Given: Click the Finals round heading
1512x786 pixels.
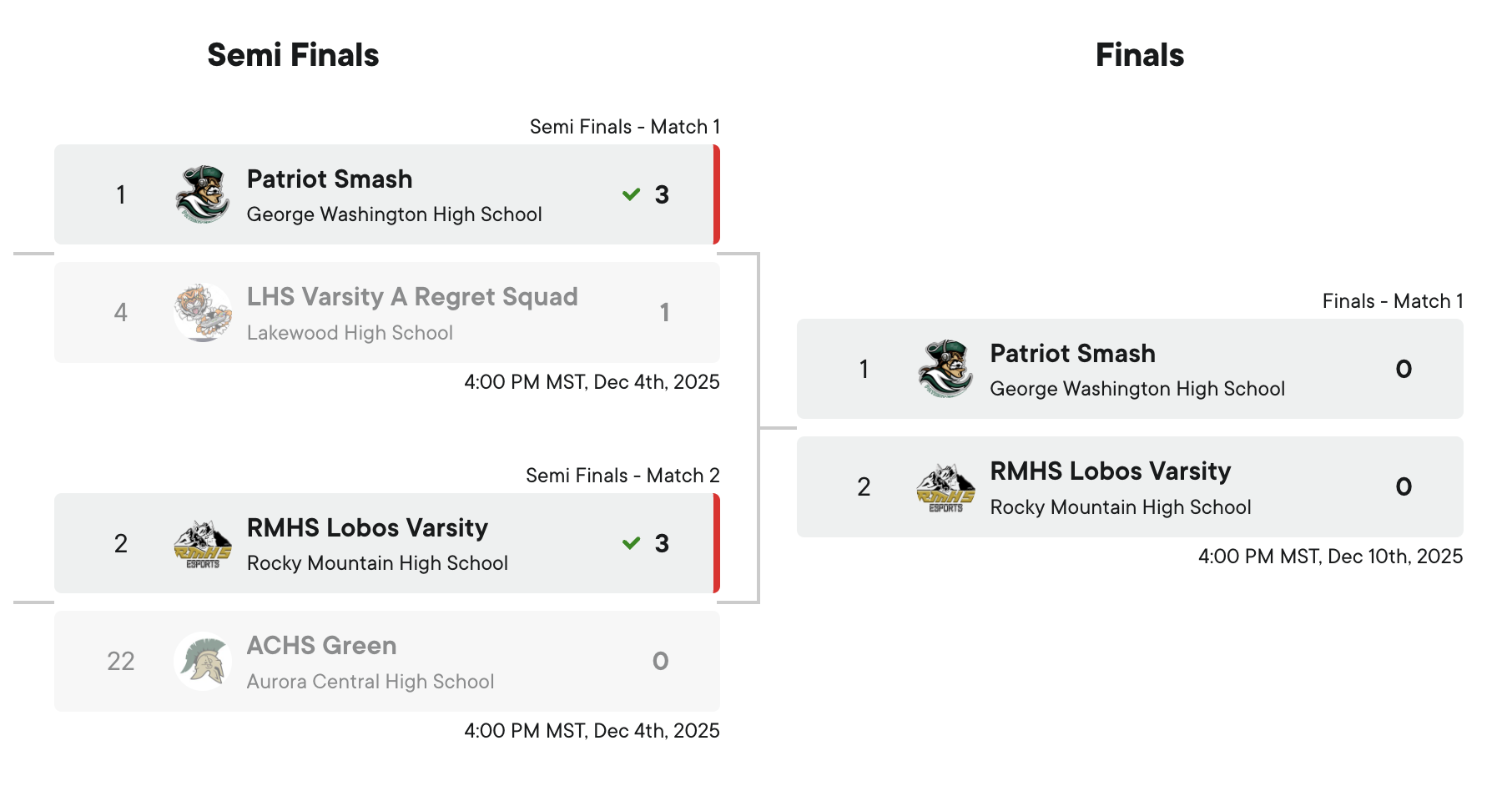Looking at the screenshot, I should (1139, 55).
